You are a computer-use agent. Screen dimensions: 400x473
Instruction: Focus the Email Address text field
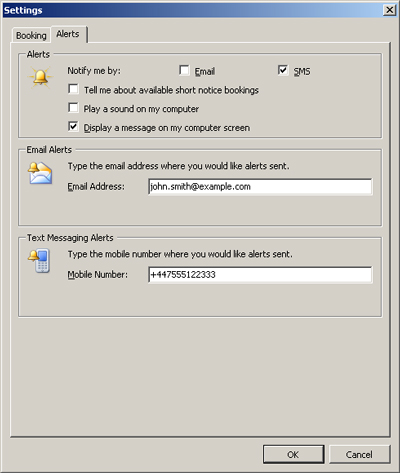click(260, 187)
